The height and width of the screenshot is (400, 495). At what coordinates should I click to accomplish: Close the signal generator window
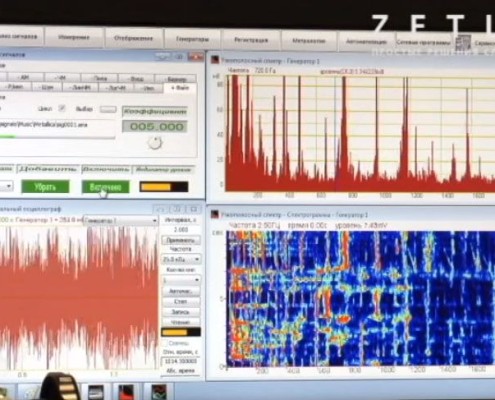[x=197, y=57]
